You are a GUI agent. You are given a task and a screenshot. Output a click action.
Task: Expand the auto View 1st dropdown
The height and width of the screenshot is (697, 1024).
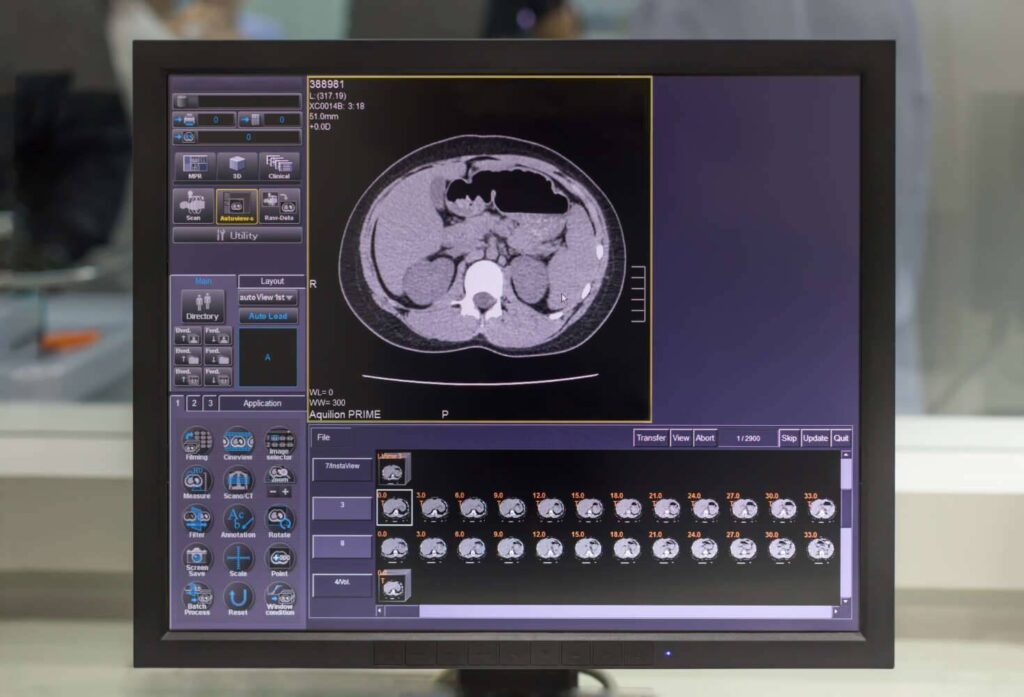268,298
